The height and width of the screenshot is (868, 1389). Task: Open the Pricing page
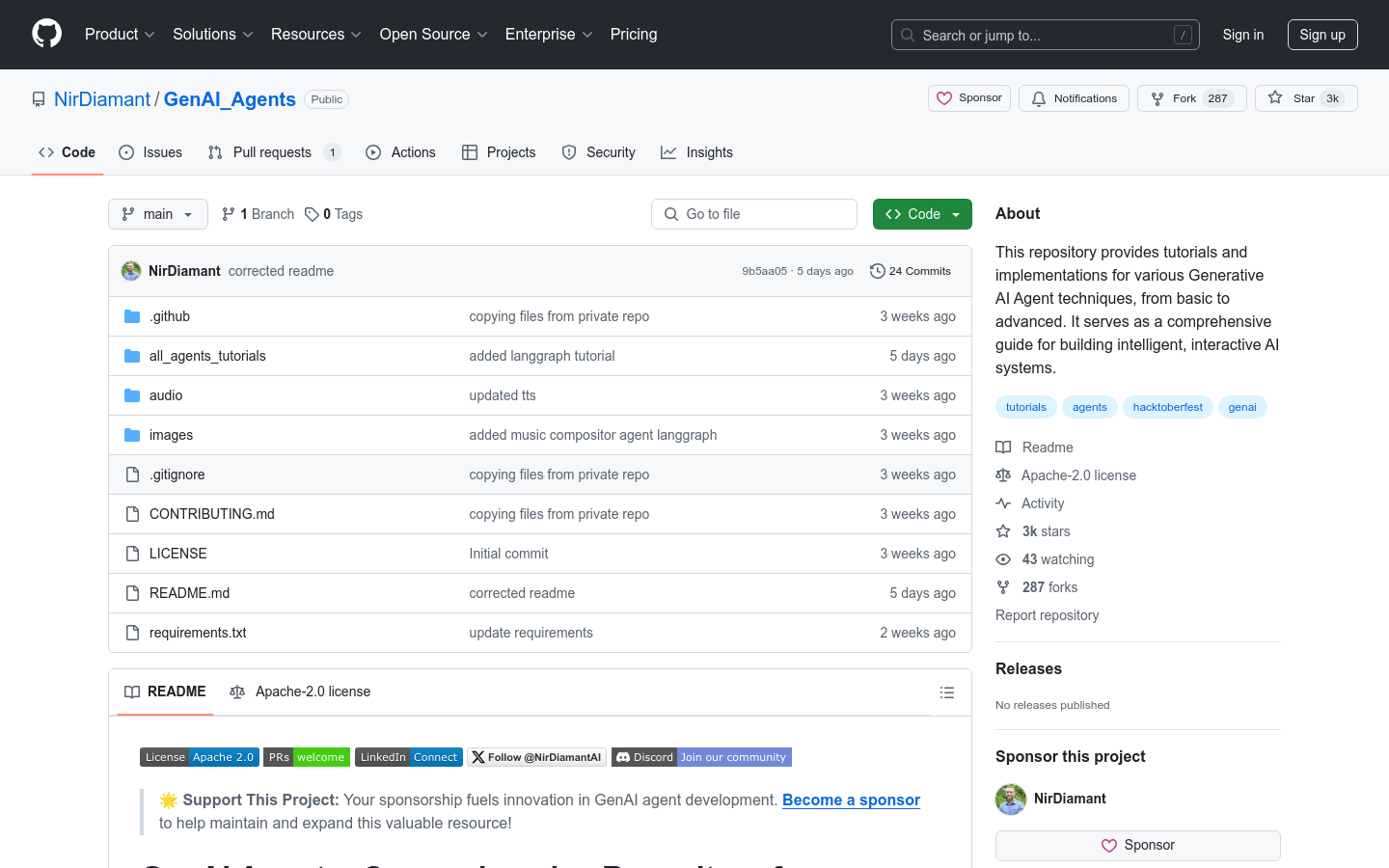coord(634,34)
